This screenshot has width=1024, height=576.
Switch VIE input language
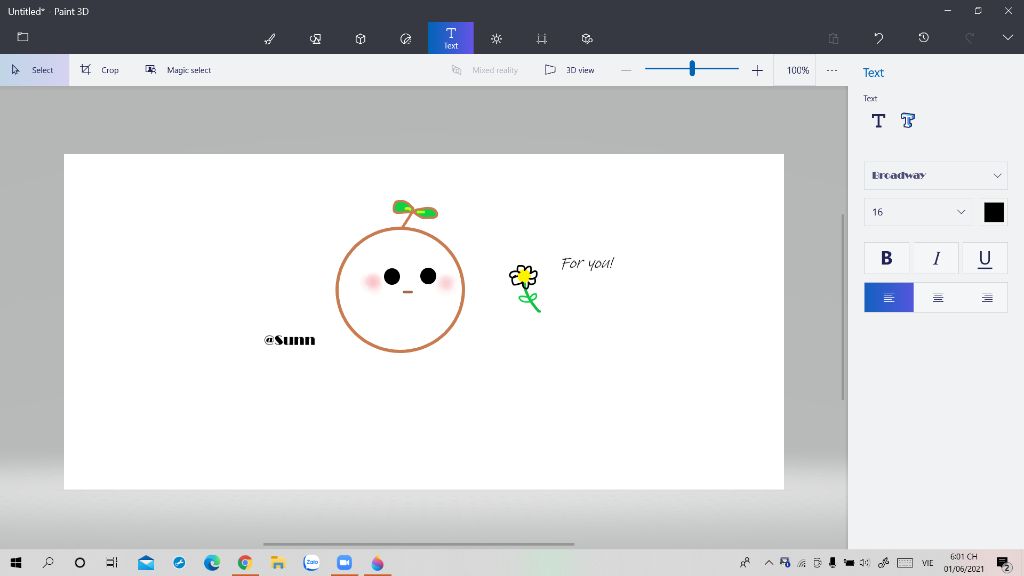click(927, 562)
